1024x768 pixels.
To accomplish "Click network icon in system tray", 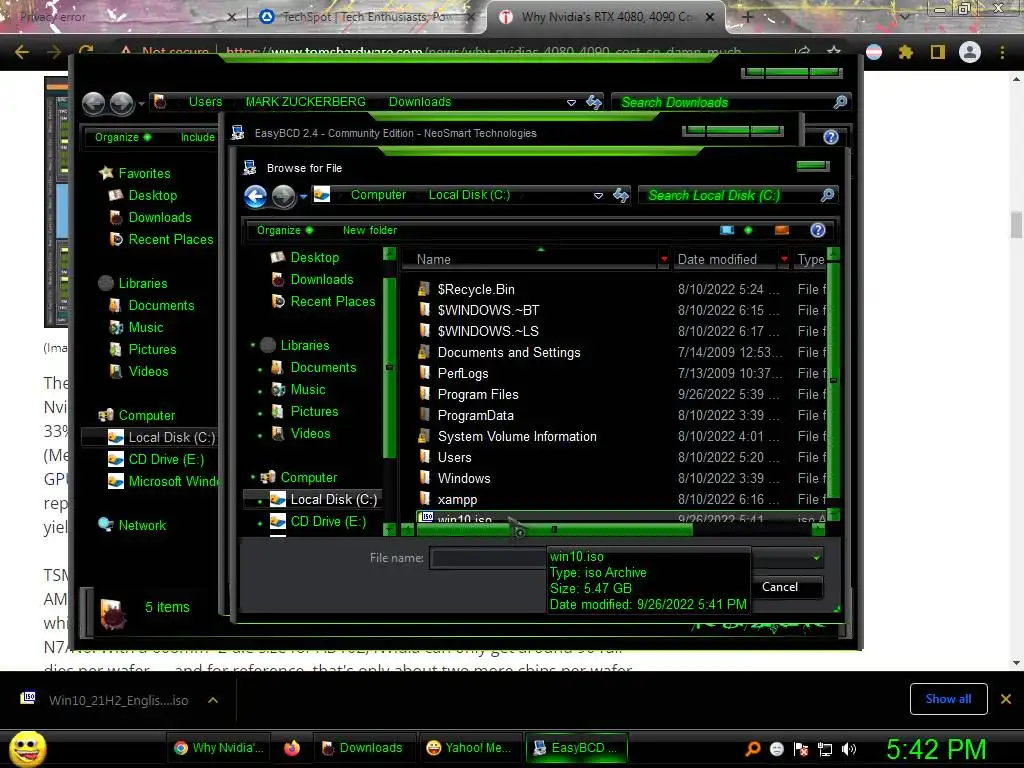I will 825,749.
